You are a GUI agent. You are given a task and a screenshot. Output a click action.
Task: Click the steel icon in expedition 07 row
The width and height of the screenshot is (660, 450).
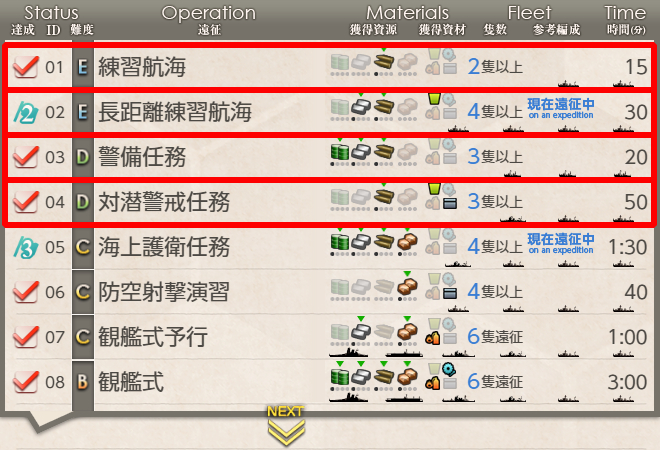[x=361, y=332]
